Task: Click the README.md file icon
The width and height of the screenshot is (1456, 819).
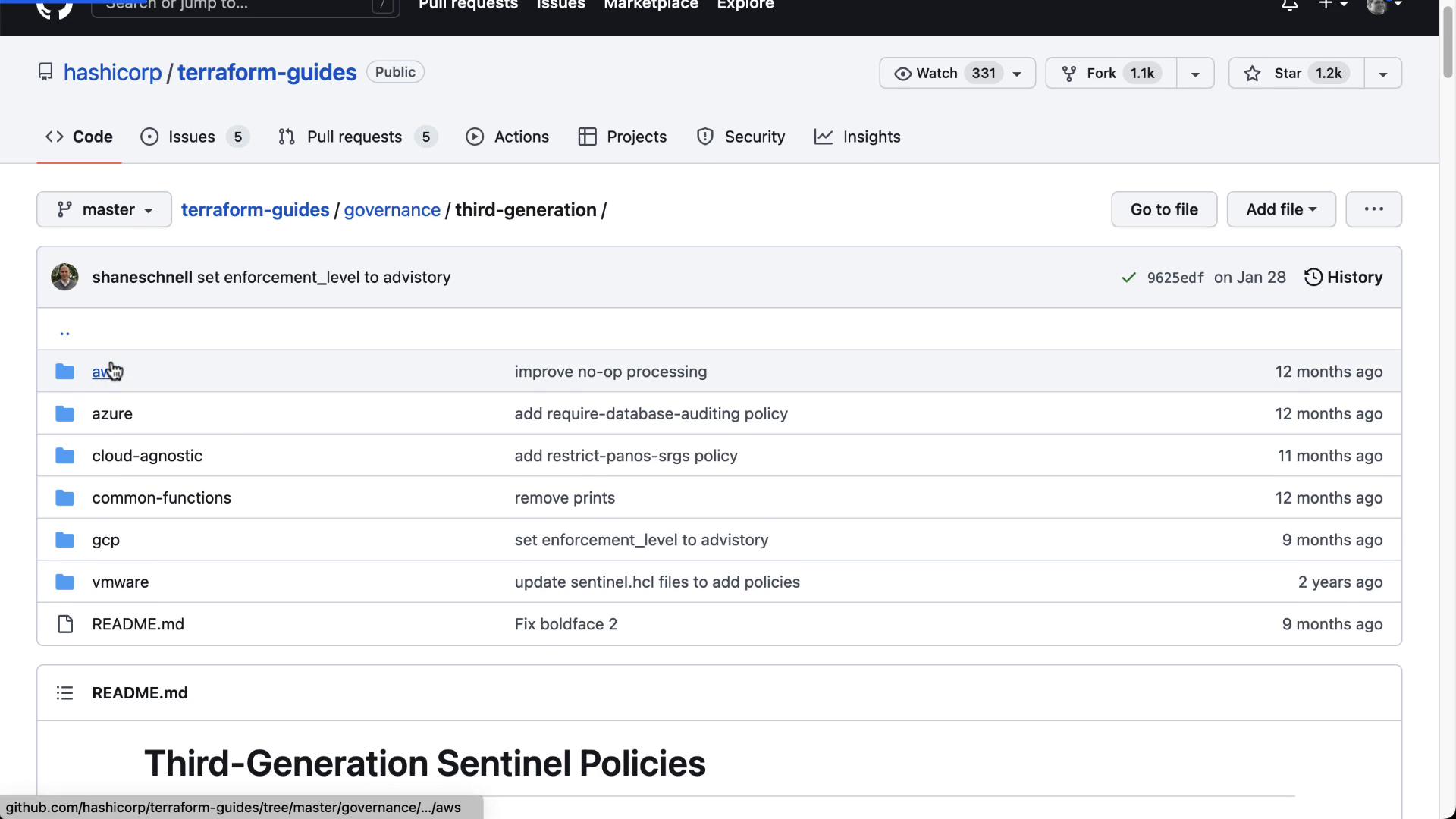Action: click(x=65, y=624)
